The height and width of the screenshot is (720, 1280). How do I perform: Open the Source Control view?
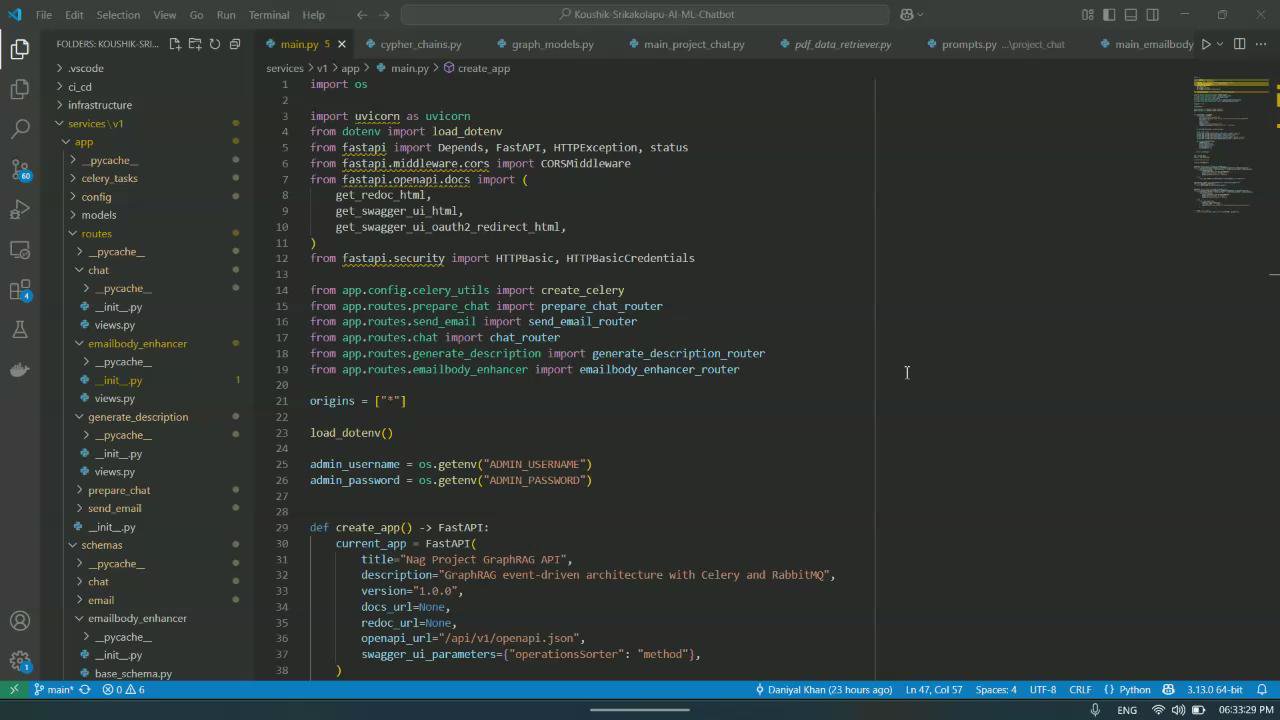point(20,169)
